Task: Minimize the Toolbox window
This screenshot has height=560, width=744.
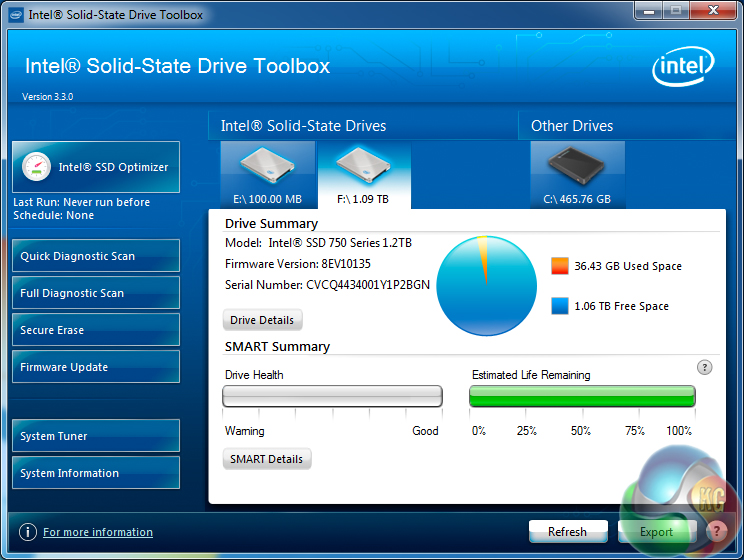Action: [649, 10]
